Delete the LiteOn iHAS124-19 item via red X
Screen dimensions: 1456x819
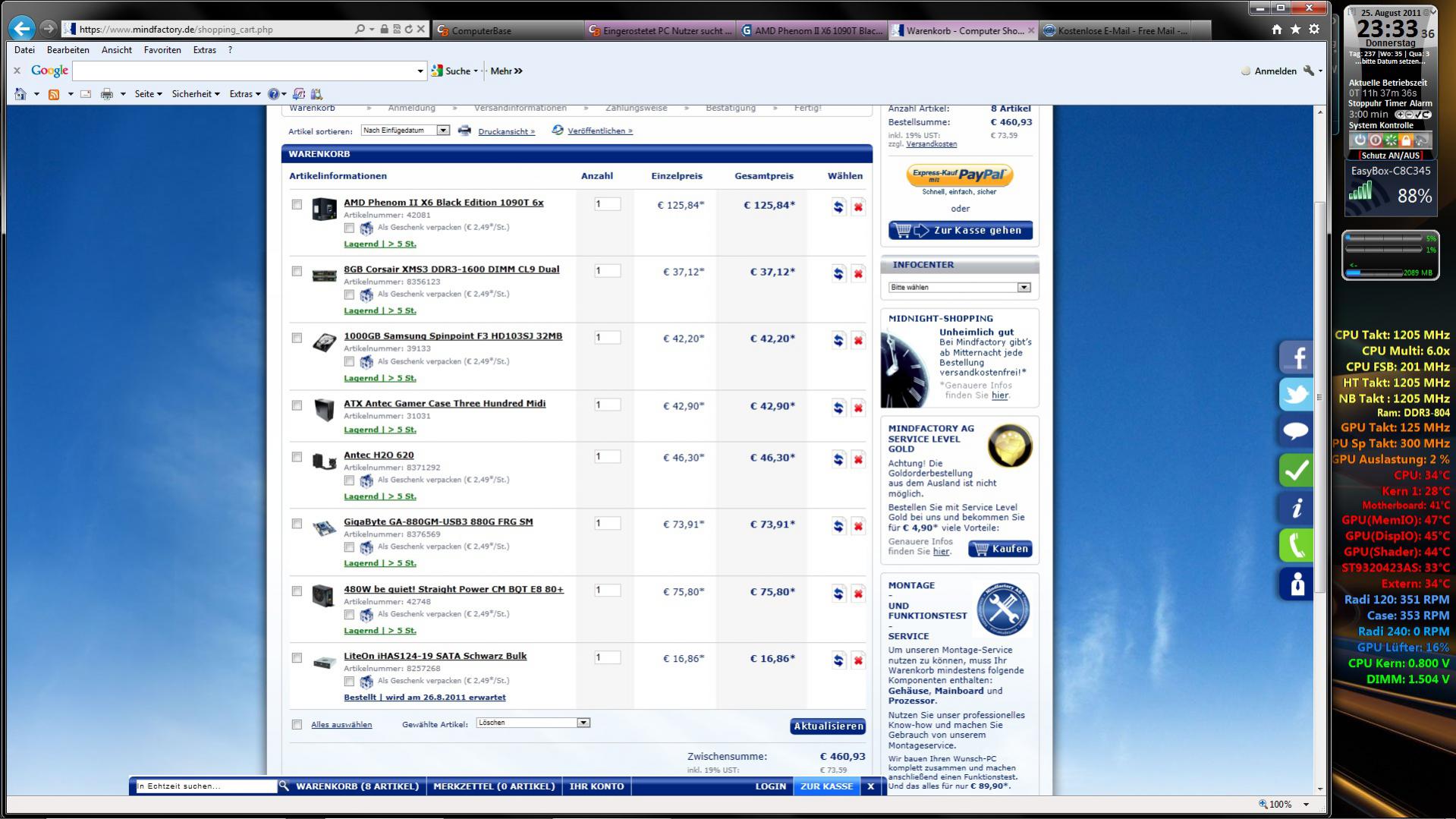(x=858, y=661)
